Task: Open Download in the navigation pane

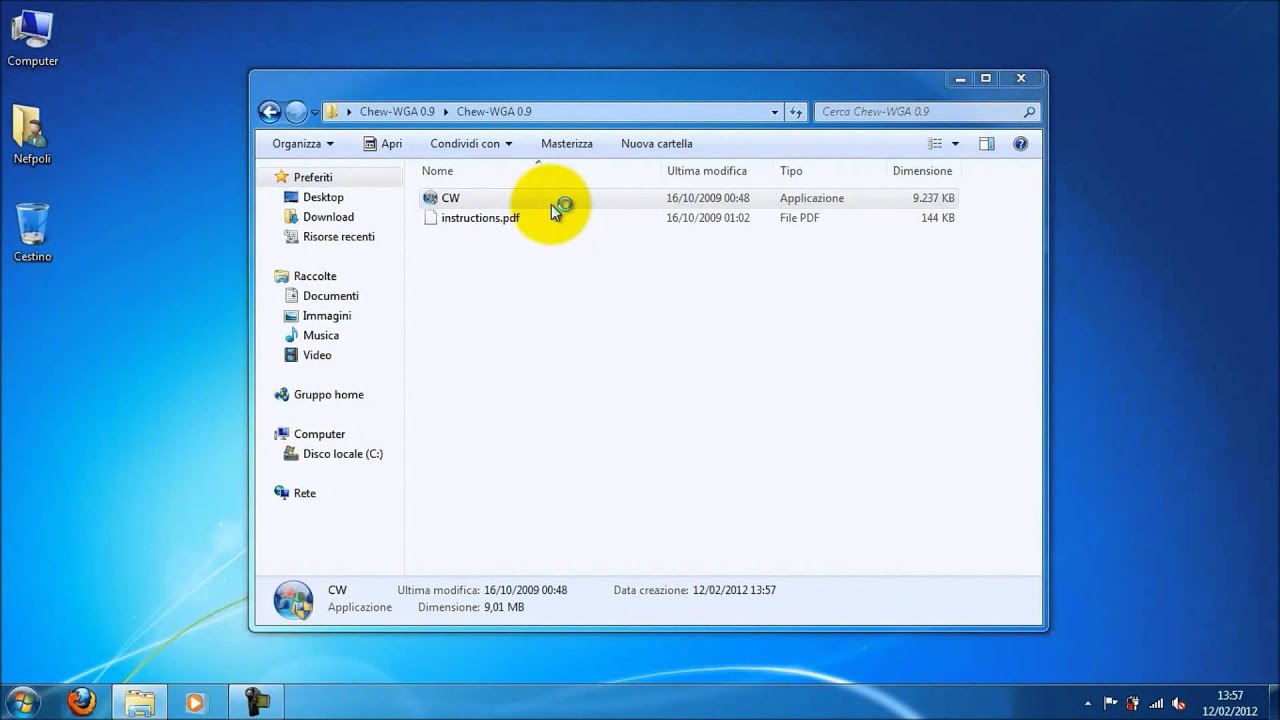Action: [x=328, y=217]
